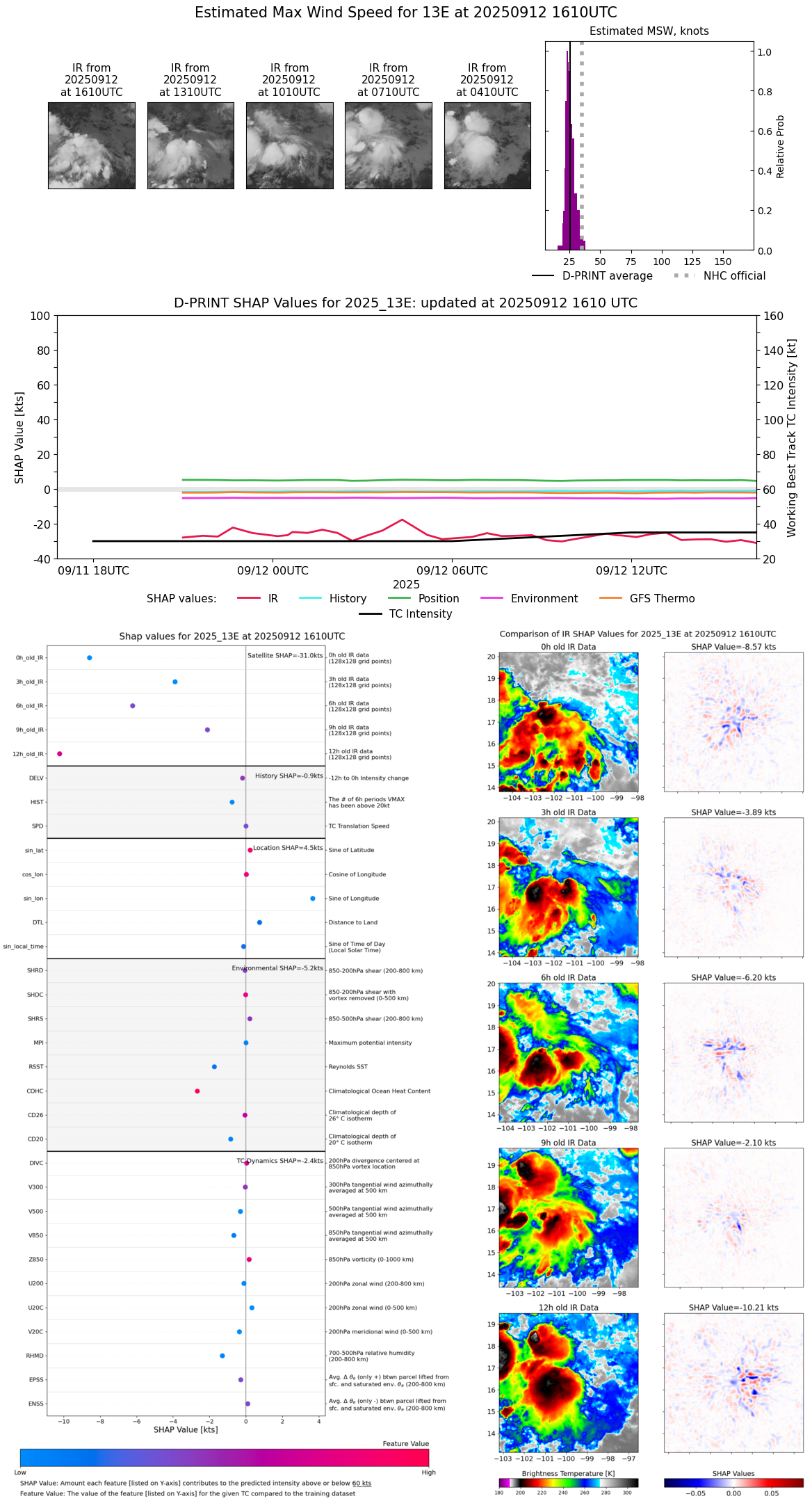Click the IR thumbnail from 1610UTC
The width and height of the screenshot is (812, 1501).
(91, 145)
